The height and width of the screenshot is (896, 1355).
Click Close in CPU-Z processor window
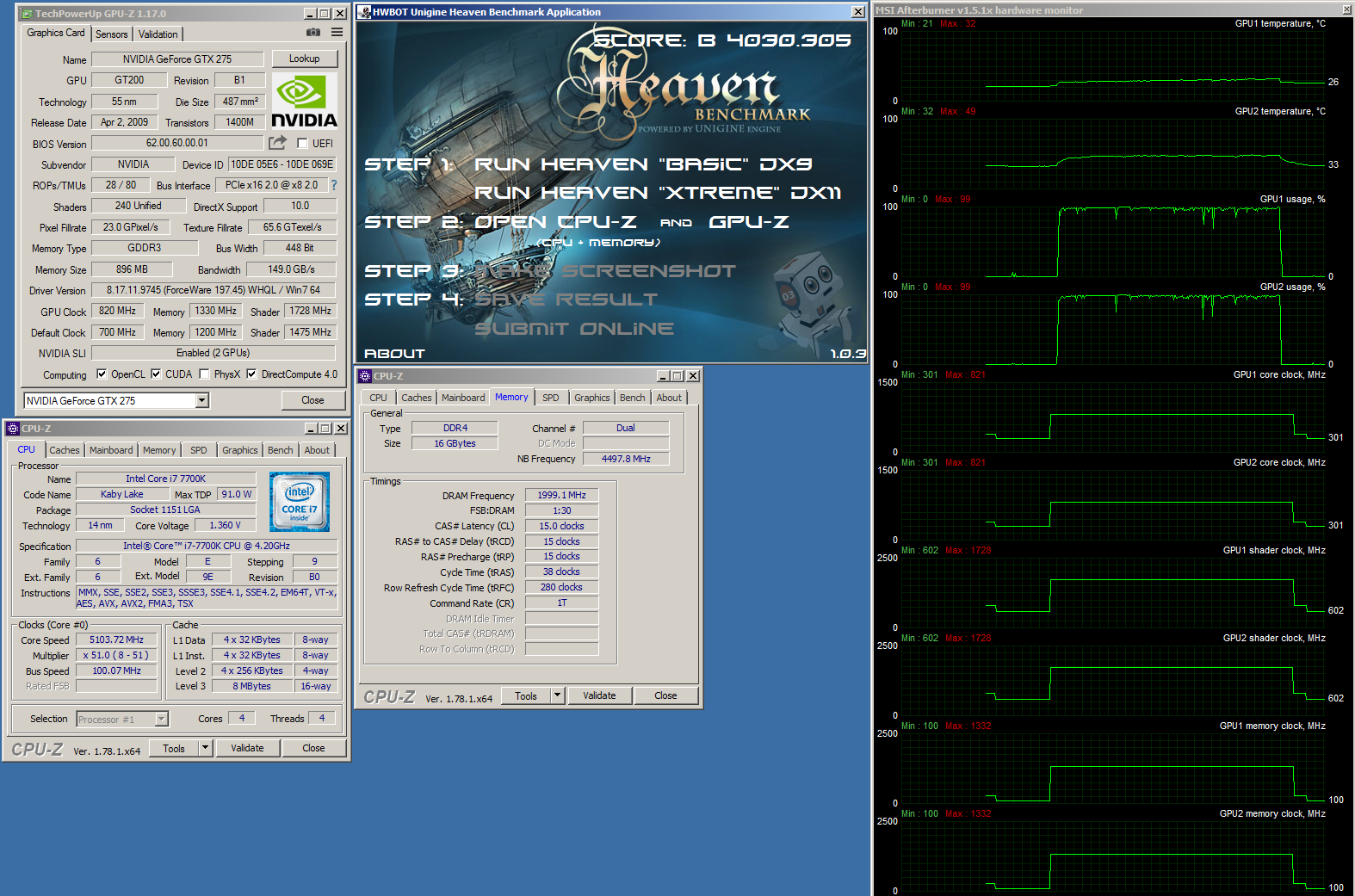pyautogui.click(x=313, y=748)
